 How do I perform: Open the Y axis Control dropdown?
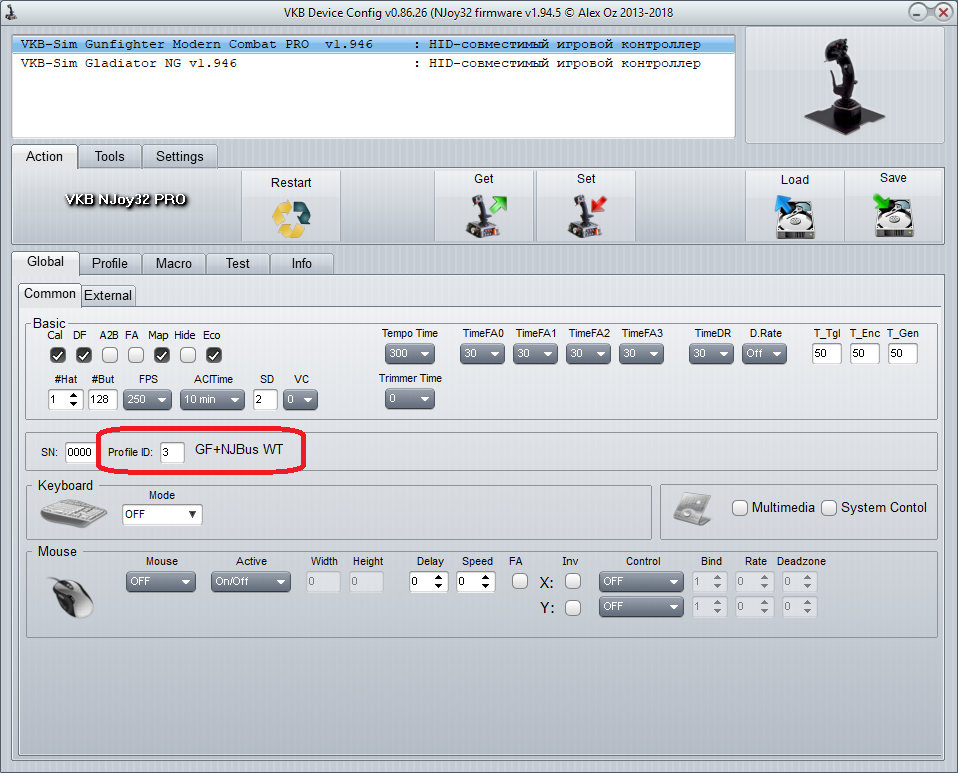641,606
